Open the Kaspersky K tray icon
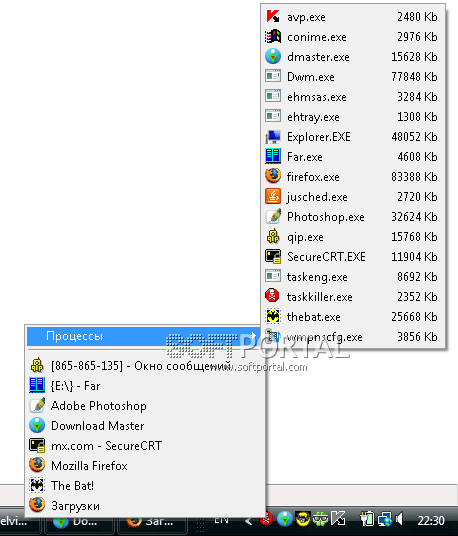Screen dimensions: 458x536 tap(338, 520)
